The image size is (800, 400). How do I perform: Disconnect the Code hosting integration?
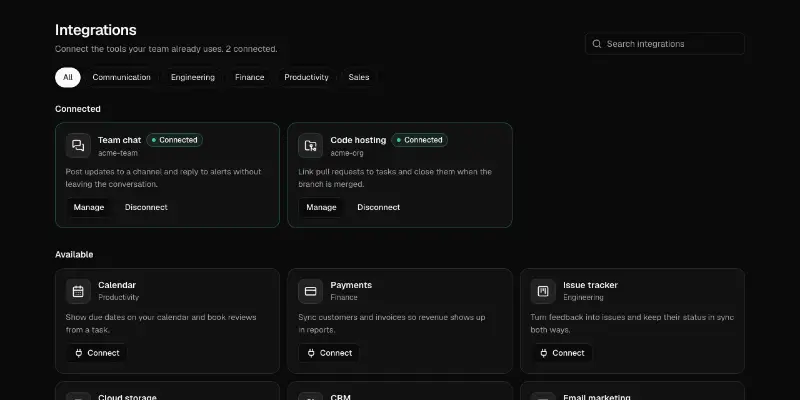(379, 207)
